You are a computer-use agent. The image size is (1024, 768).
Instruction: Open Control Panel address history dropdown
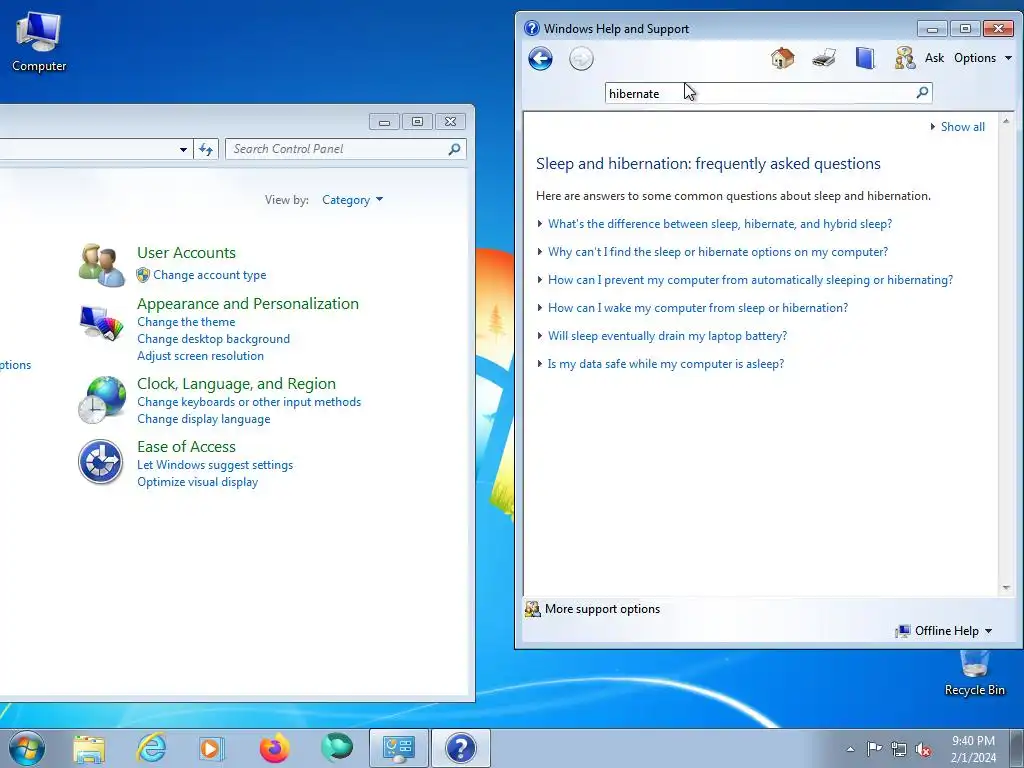click(183, 150)
